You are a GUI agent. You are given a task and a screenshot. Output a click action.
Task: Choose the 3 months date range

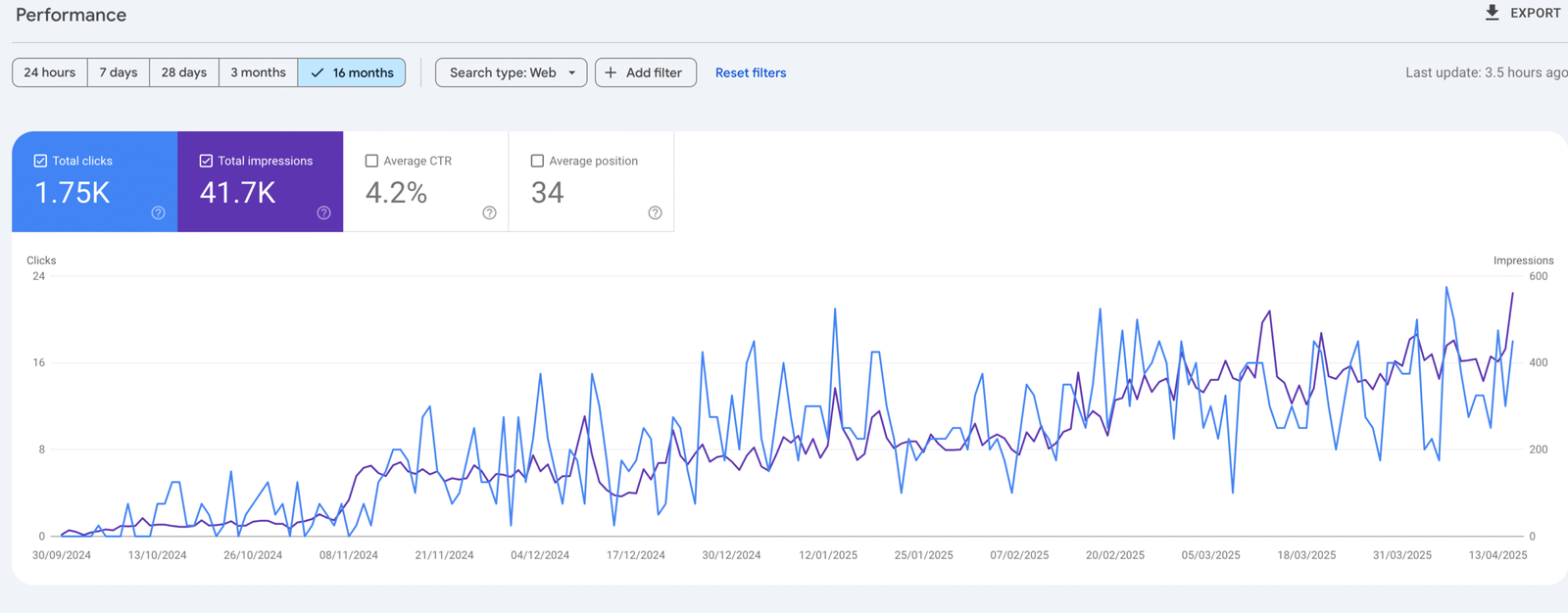click(x=258, y=72)
